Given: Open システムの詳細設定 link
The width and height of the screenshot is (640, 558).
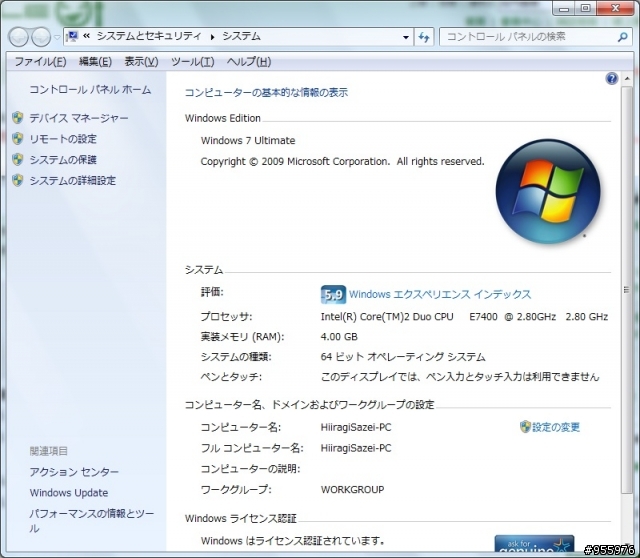Looking at the screenshot, I should (73, 180).
